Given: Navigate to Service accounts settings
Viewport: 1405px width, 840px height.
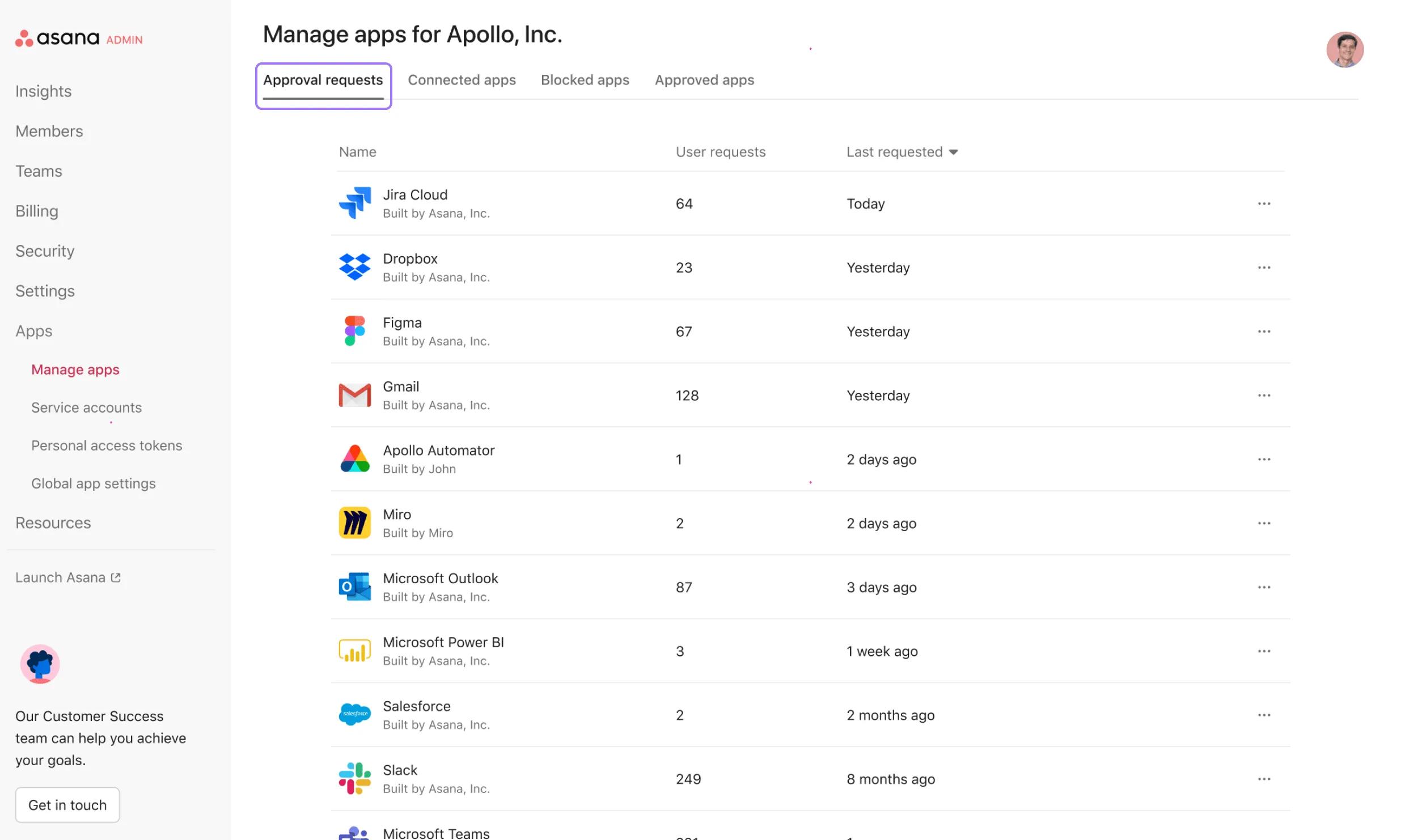Looking at the screenshot, I should pos(86,407).
